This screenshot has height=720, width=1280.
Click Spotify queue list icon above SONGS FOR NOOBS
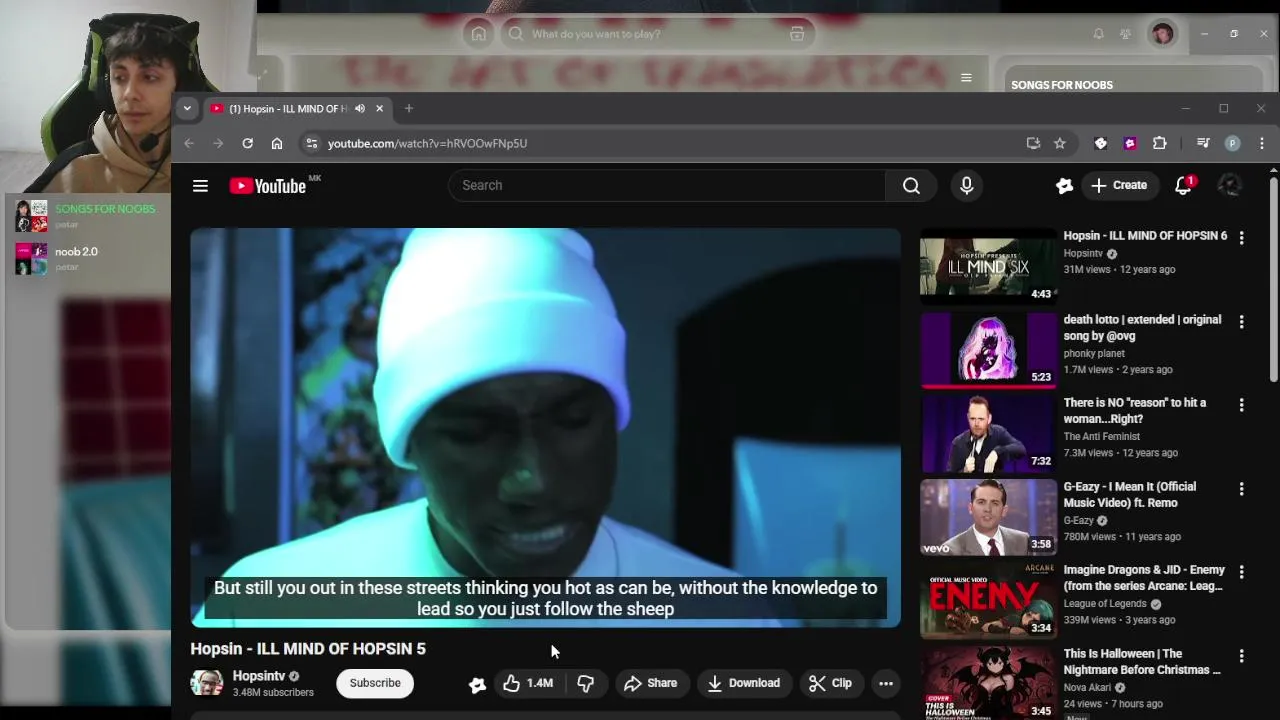966,77
